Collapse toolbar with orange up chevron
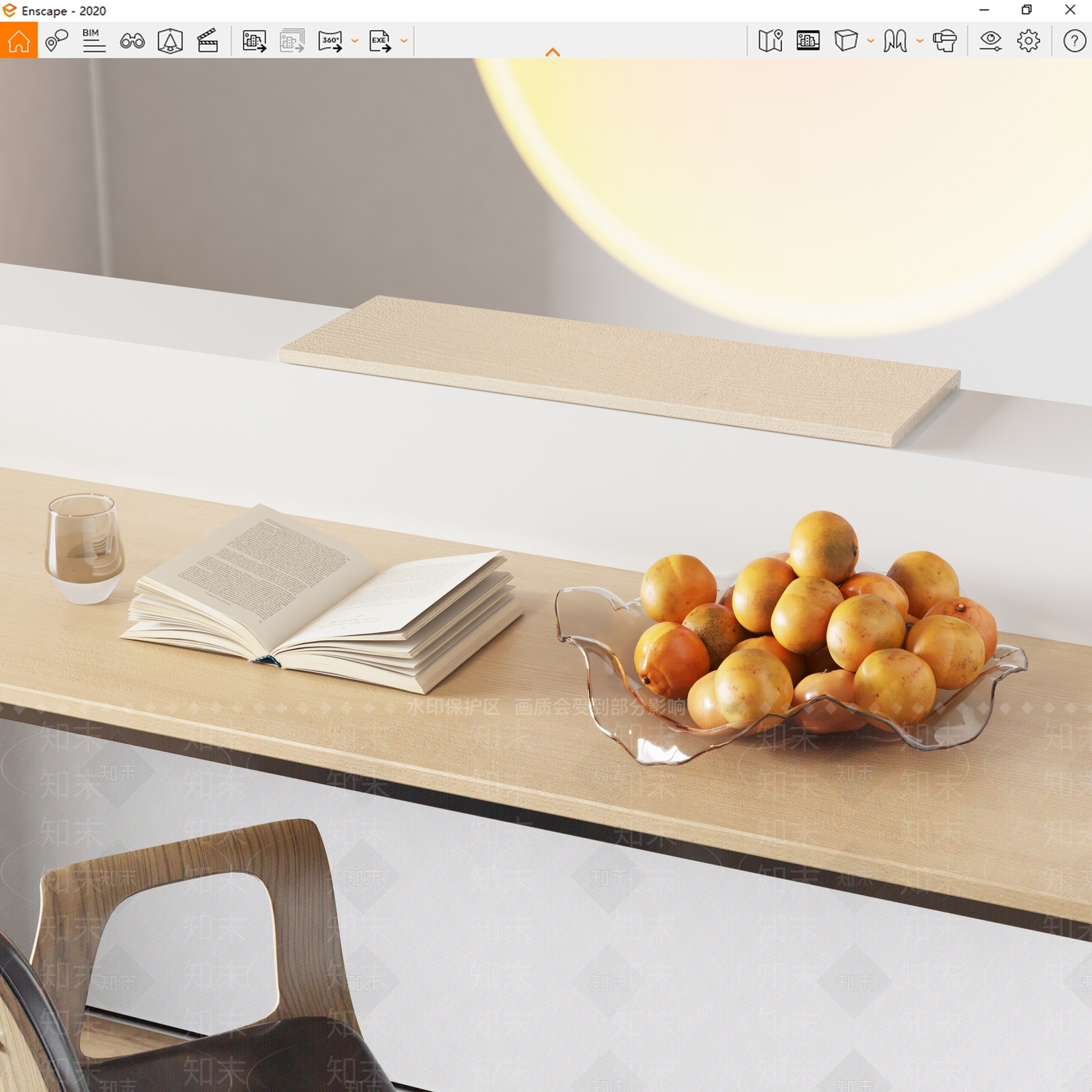The image size is (1092, 1092). coord(553,52)
